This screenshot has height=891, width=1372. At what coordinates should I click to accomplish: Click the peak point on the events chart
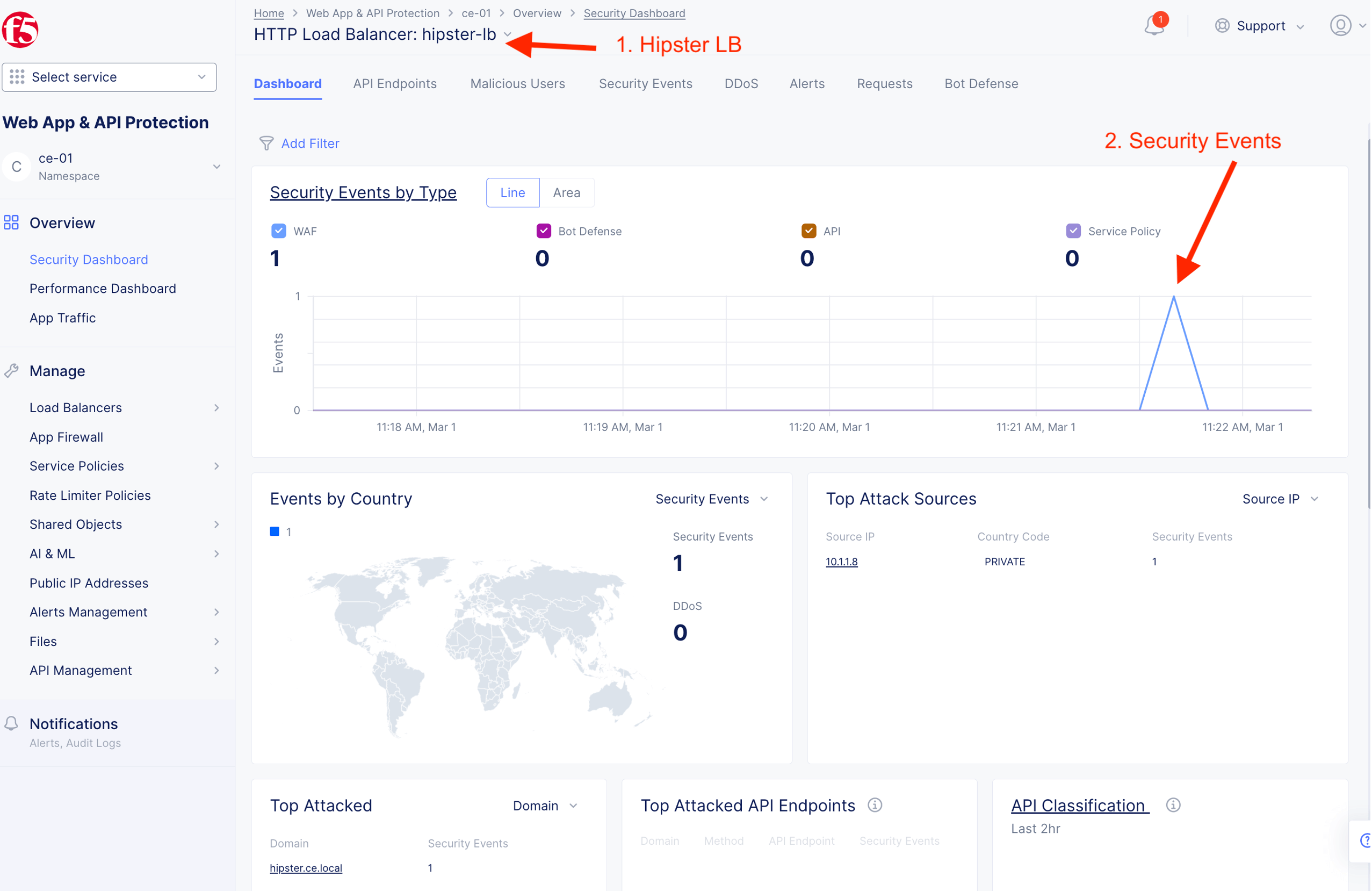point(1173,297)
